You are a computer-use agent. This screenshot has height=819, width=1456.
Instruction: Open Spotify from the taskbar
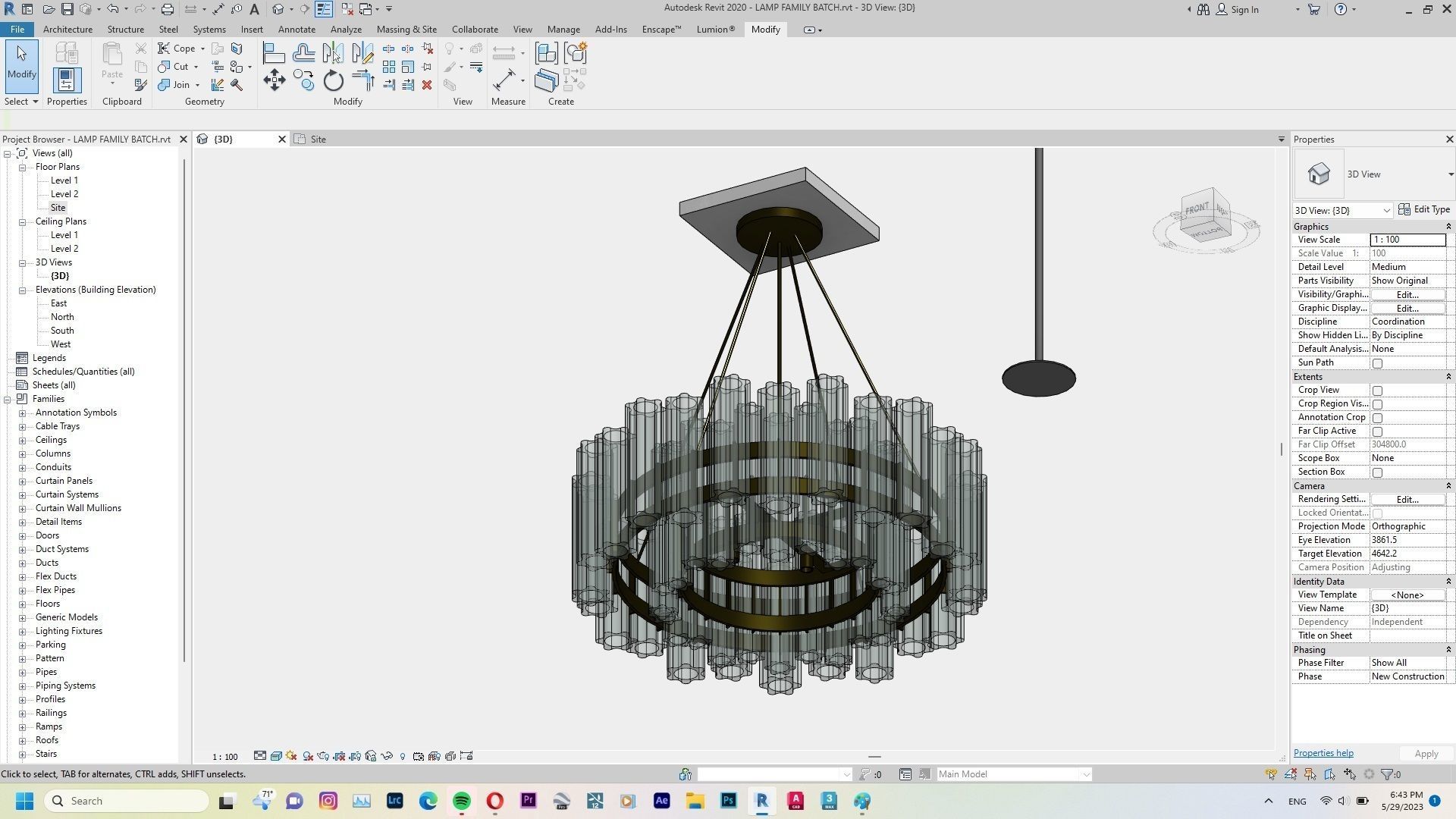(461, 801)
